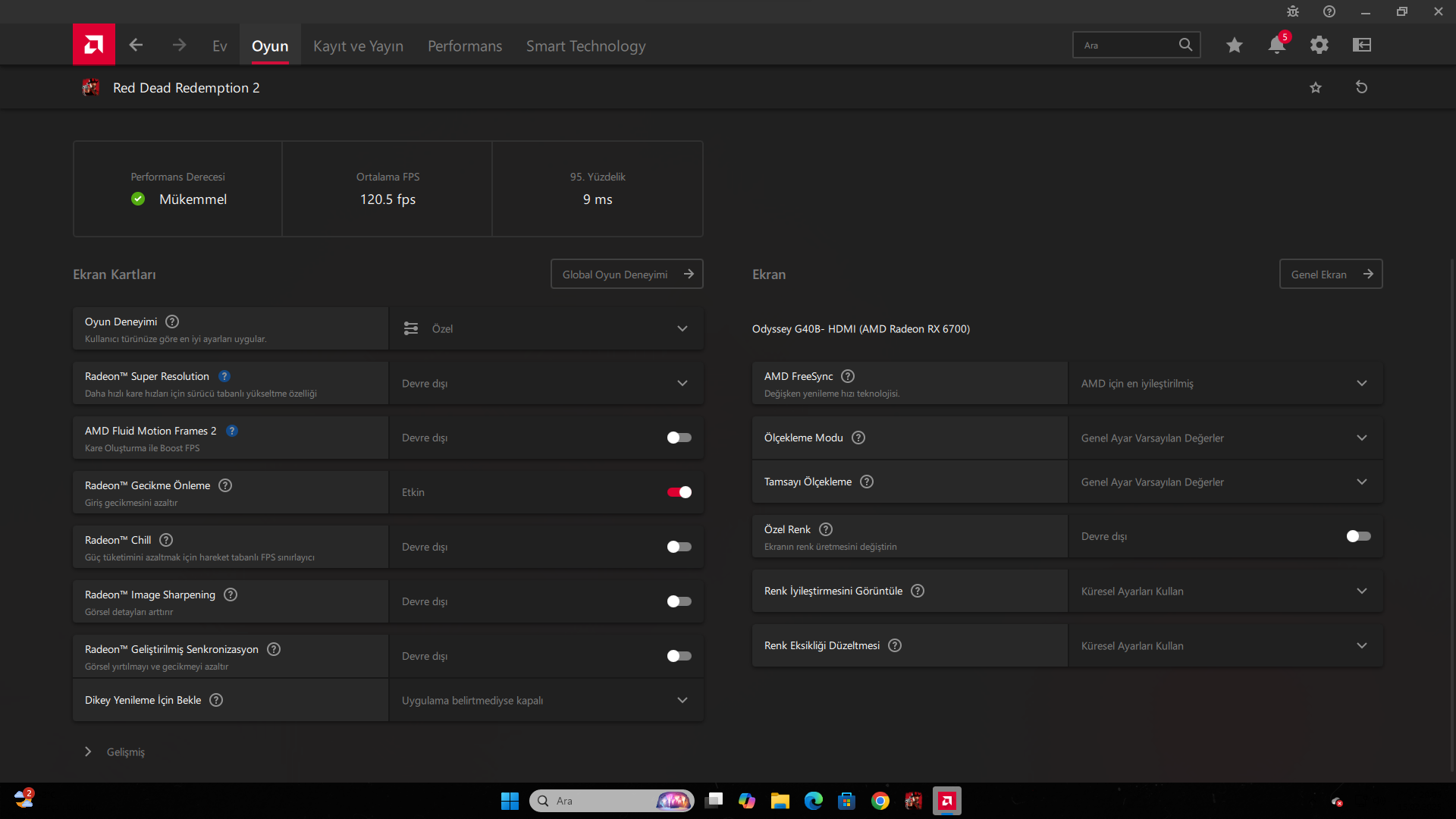Open AMD FreeSync dropdown
The image size is (1456, 819).
pyautogui.click(x=1225, y=384)
